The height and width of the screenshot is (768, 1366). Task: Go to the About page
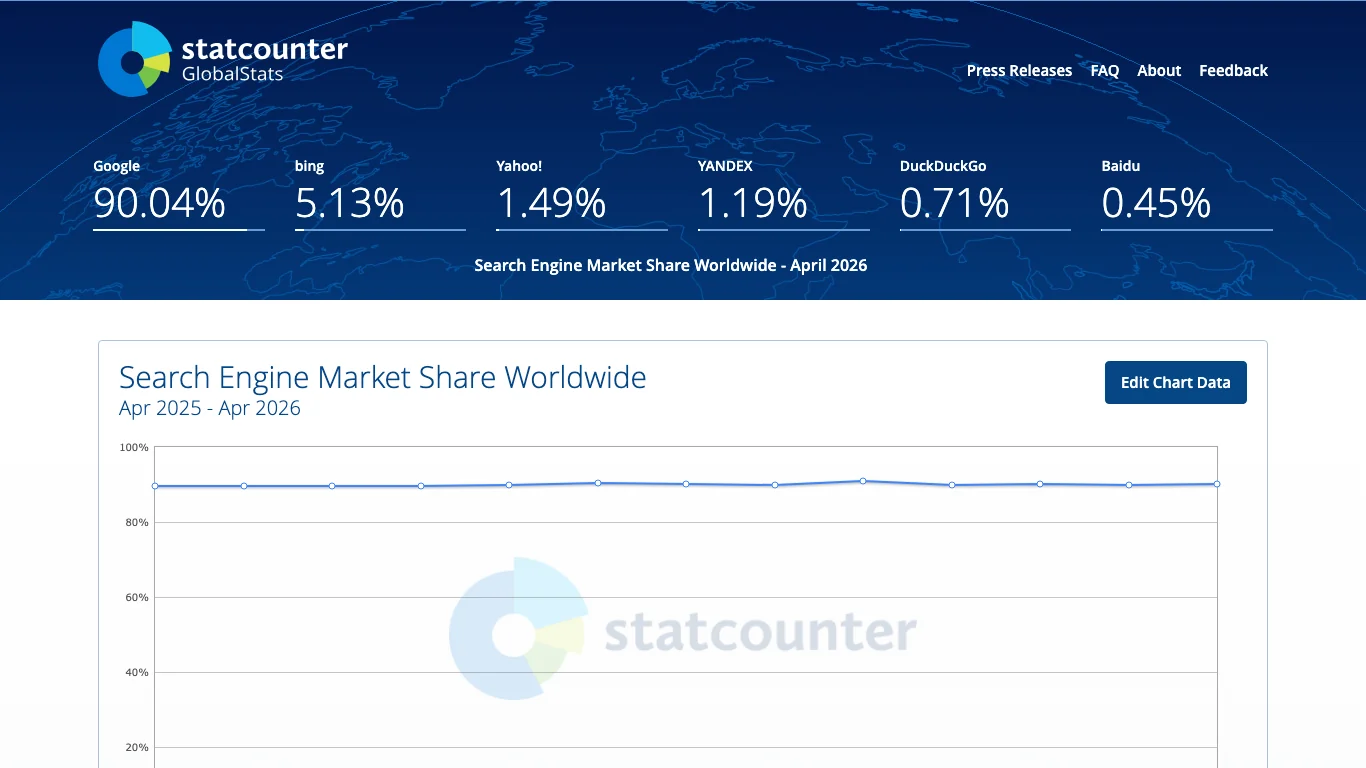coord(1159,70)
